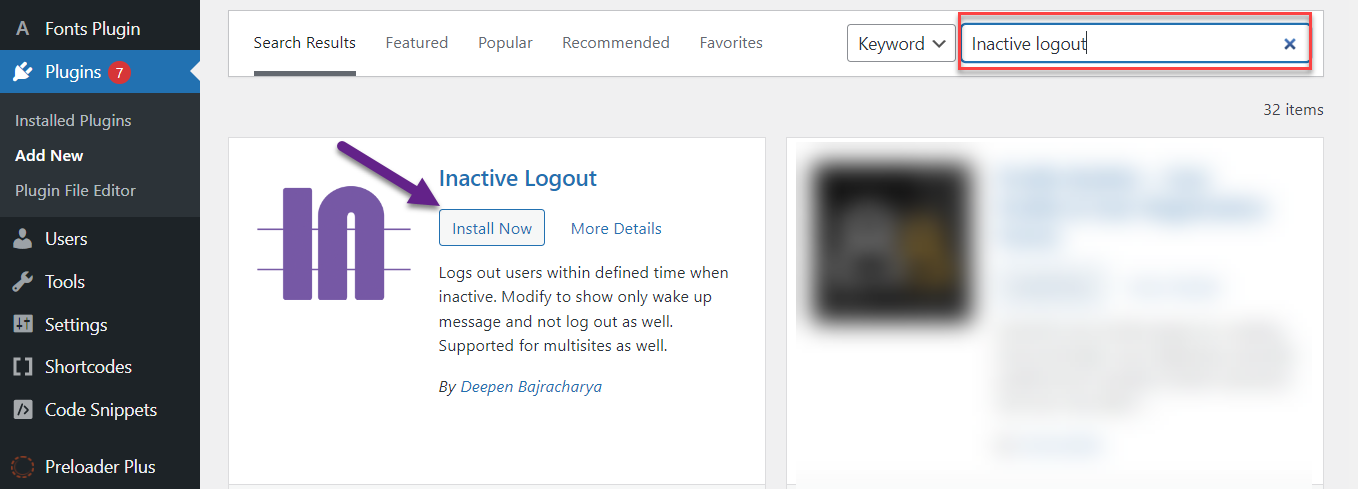Screen dimensions: 1358x489
Task: Click the Fonts Plugin sidebar icon
Action: pos(23,29)
